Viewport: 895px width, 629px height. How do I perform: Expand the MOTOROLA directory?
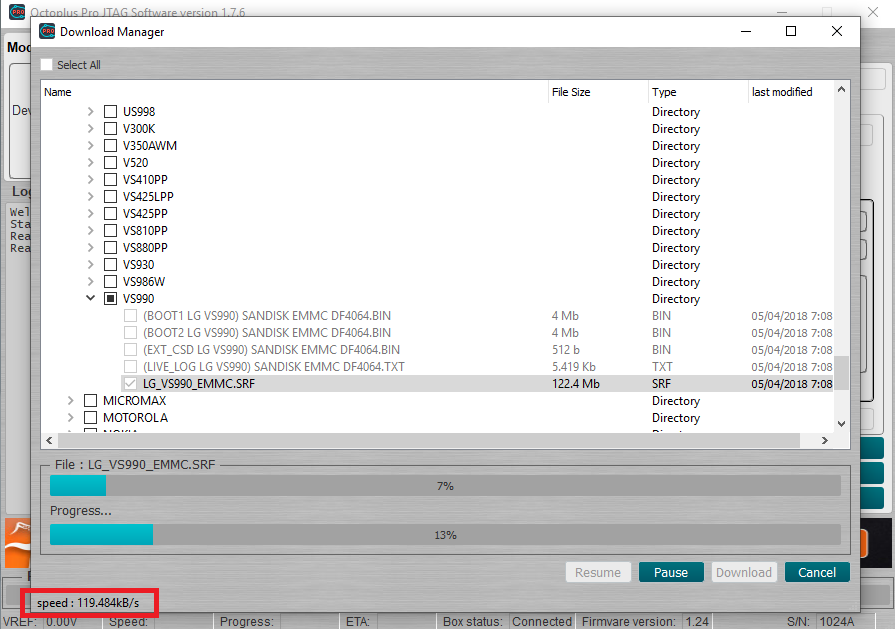pos(70,418)
